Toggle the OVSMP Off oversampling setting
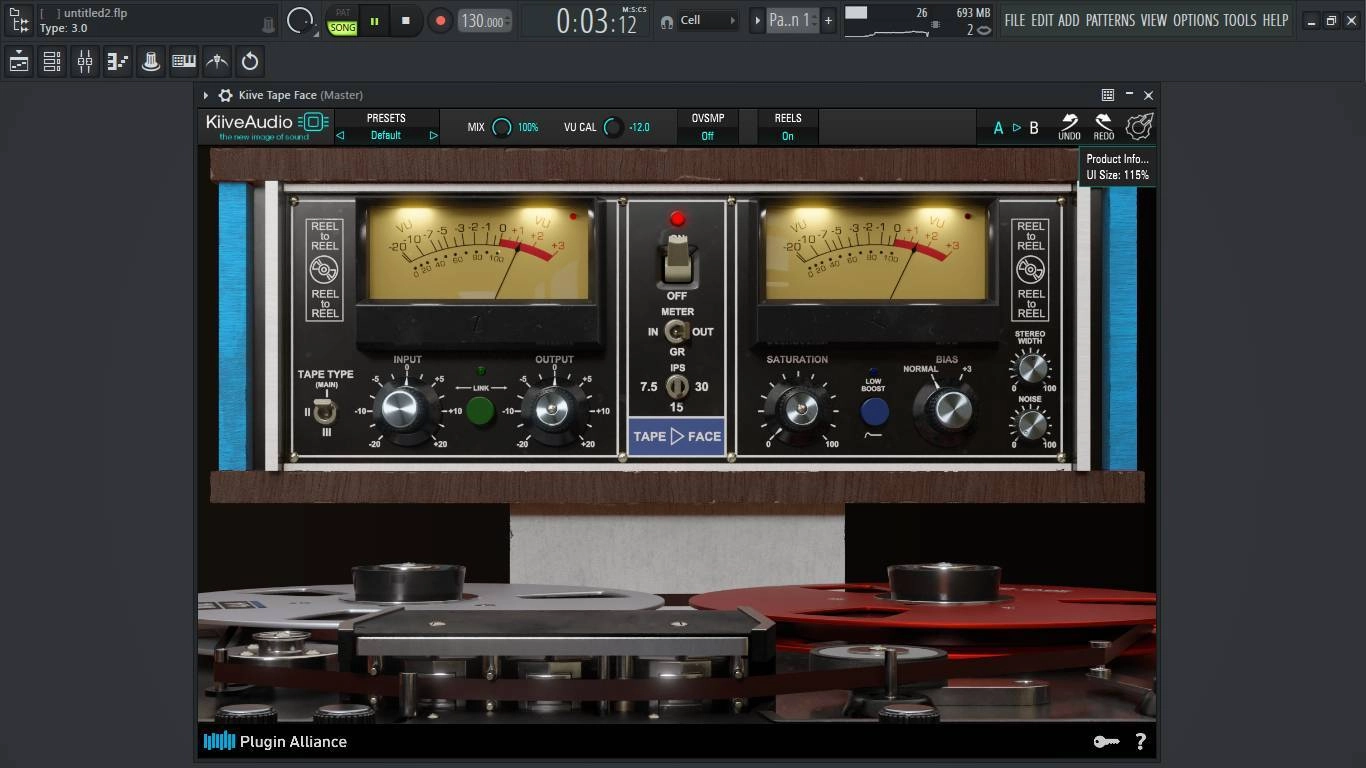 click(x=707, y=127)
